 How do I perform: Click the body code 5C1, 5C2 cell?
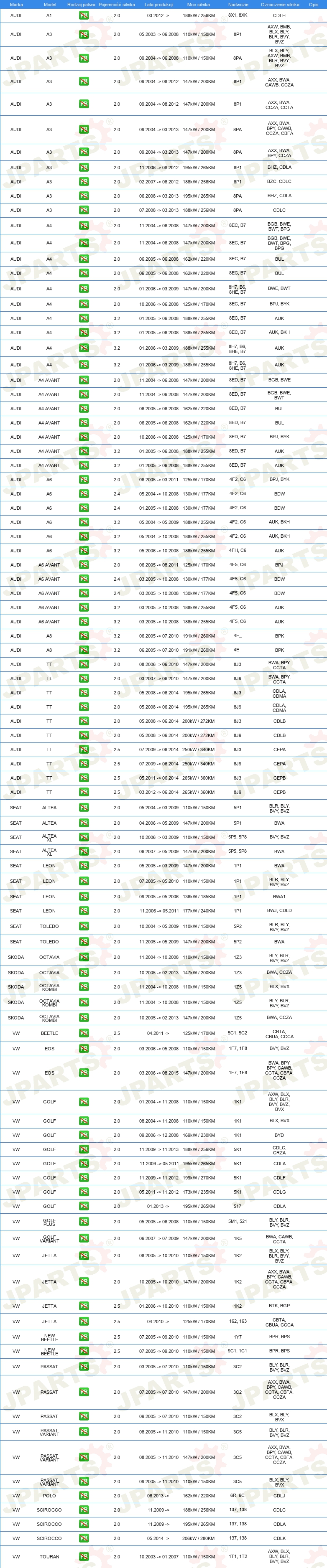tap(238, 1033)
